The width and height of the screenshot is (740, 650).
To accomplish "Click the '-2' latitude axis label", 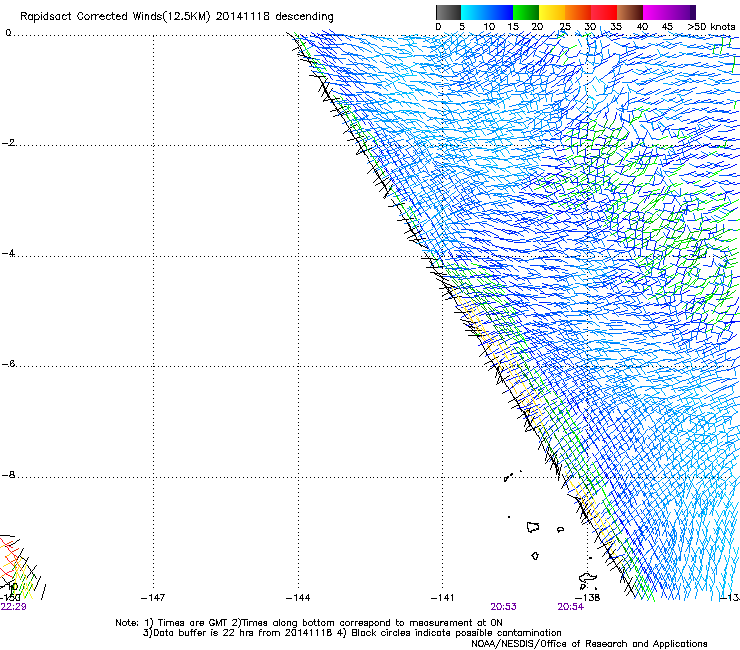I will (8, 143).
